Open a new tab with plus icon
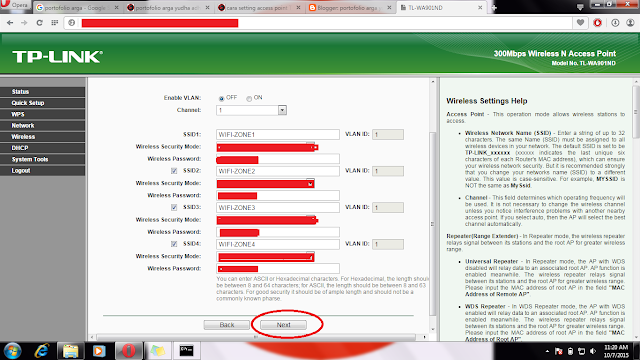The image size is (640, 360). point(493,7)
